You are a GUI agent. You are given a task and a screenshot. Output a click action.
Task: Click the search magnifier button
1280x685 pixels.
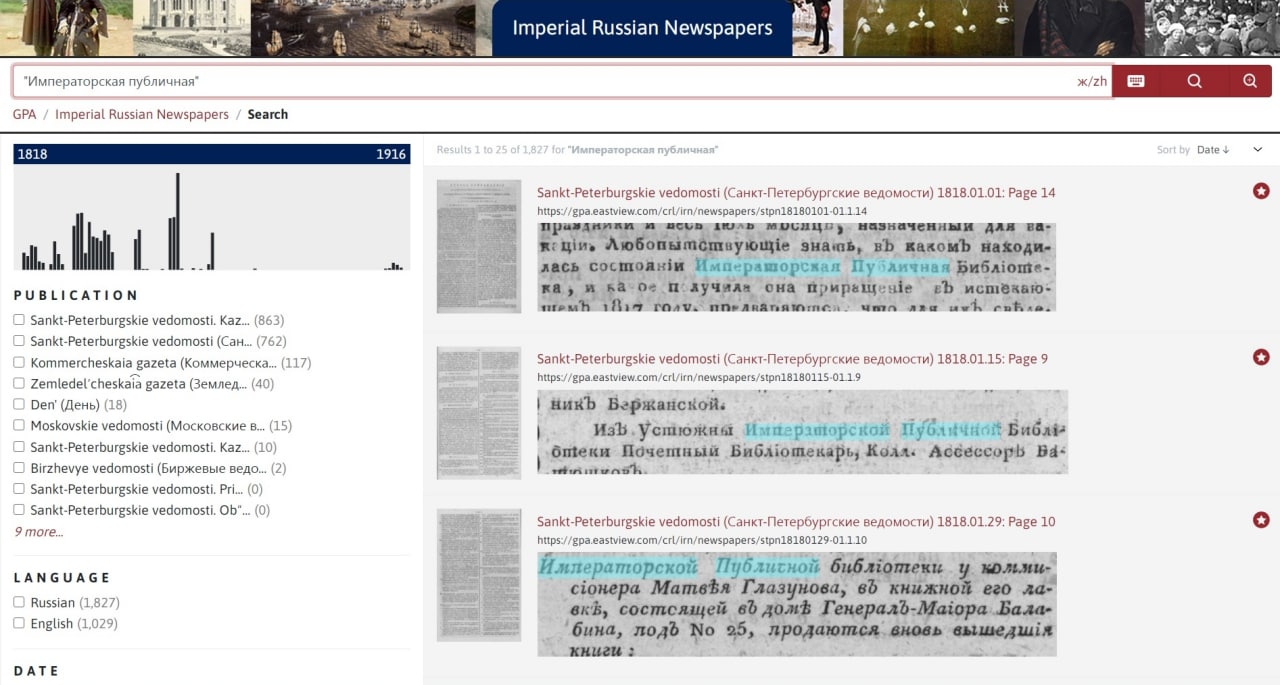pyautogui.click(x=1194, y=82)
